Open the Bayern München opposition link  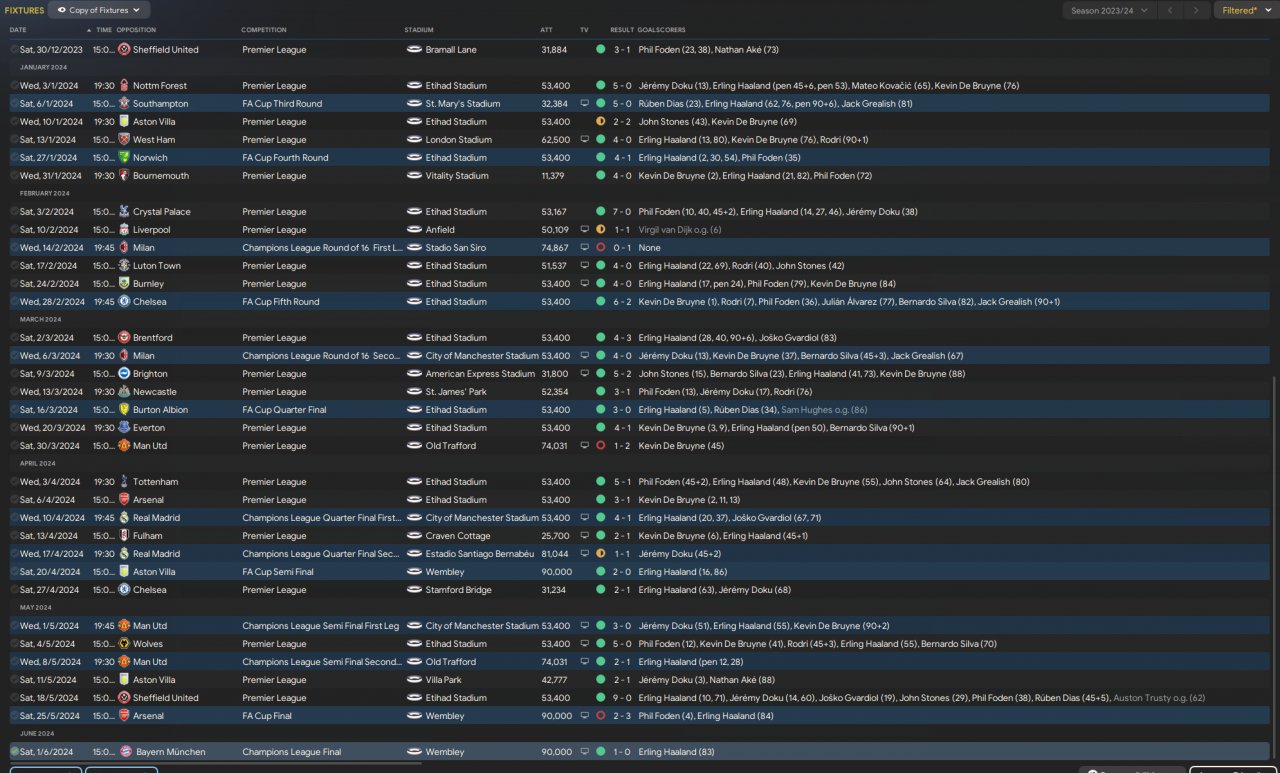click(169, 752)
